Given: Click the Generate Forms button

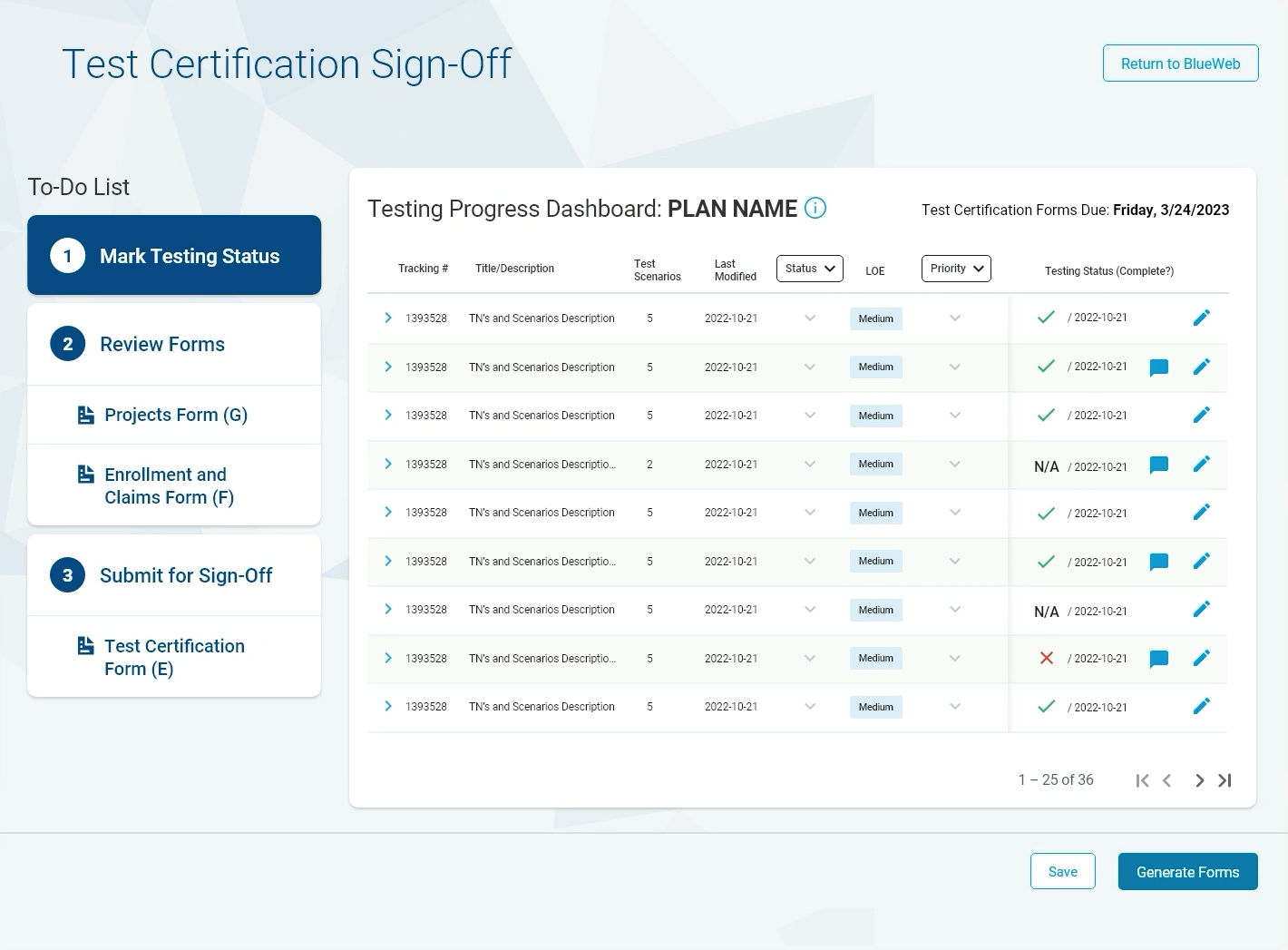Looking at the screenshot, I should pos(1188,871).
